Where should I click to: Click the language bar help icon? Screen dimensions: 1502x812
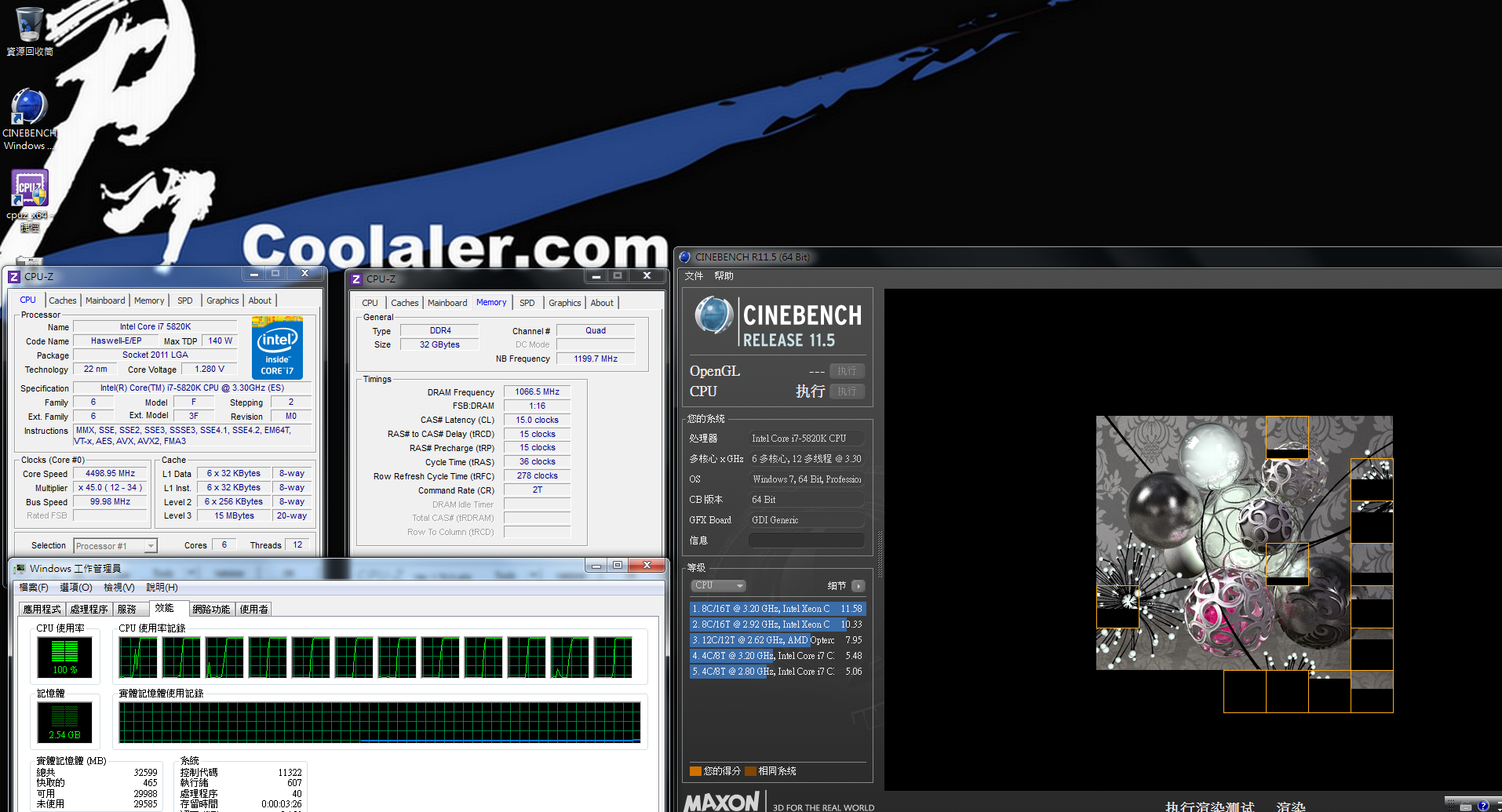click(x=1483, y=806)
